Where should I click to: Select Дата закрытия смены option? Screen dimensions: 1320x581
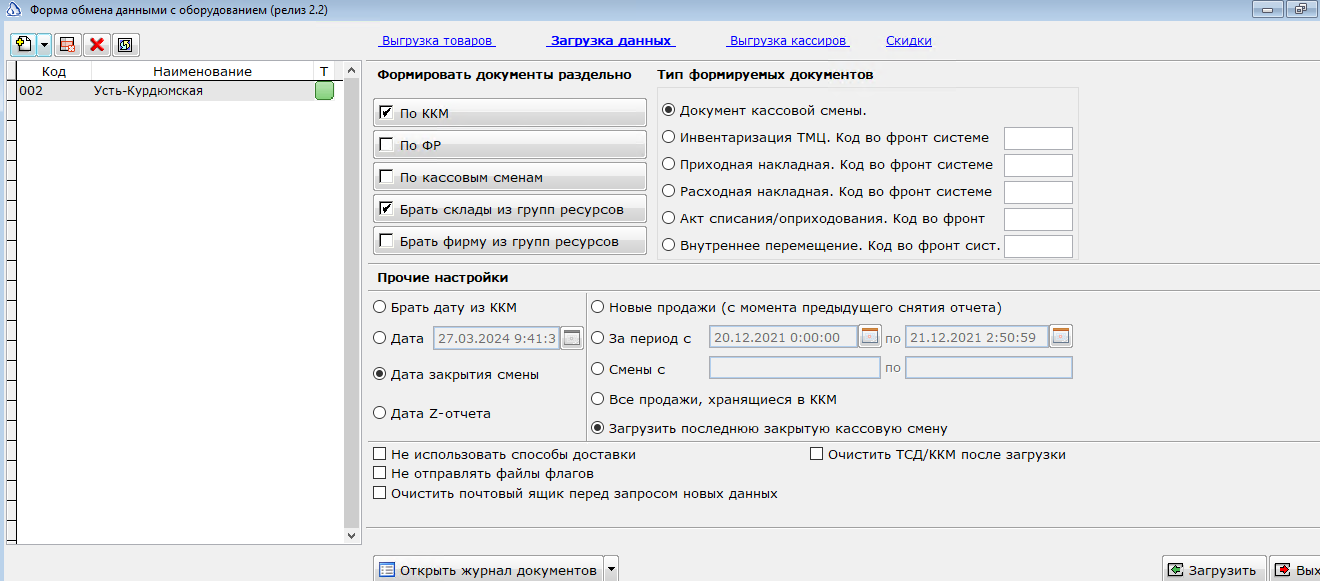tap(379, 374)
